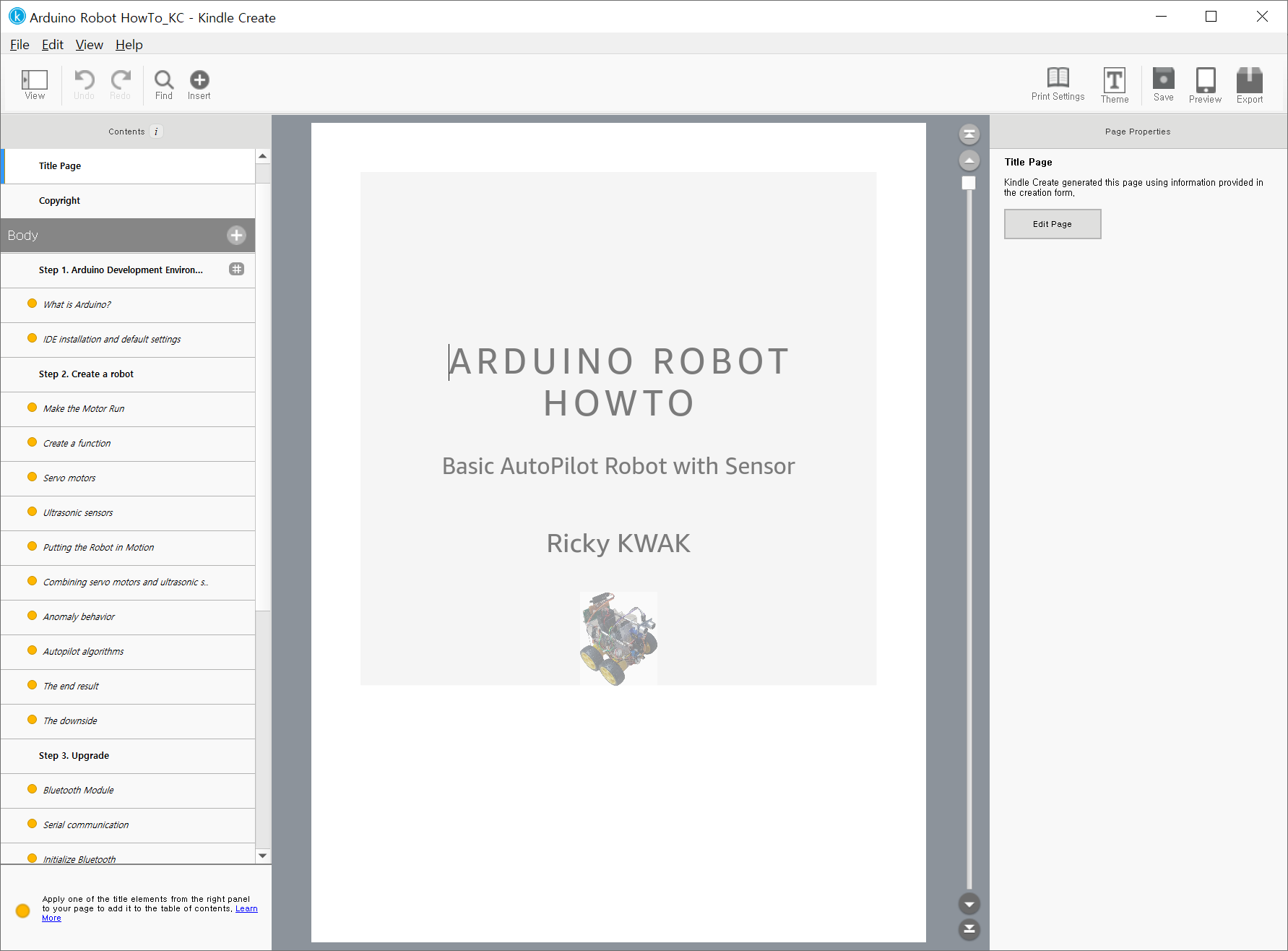The image size is (1288, 951).
Task: Click contents list scroll-up arrow
Action: [x=263, y=156]
